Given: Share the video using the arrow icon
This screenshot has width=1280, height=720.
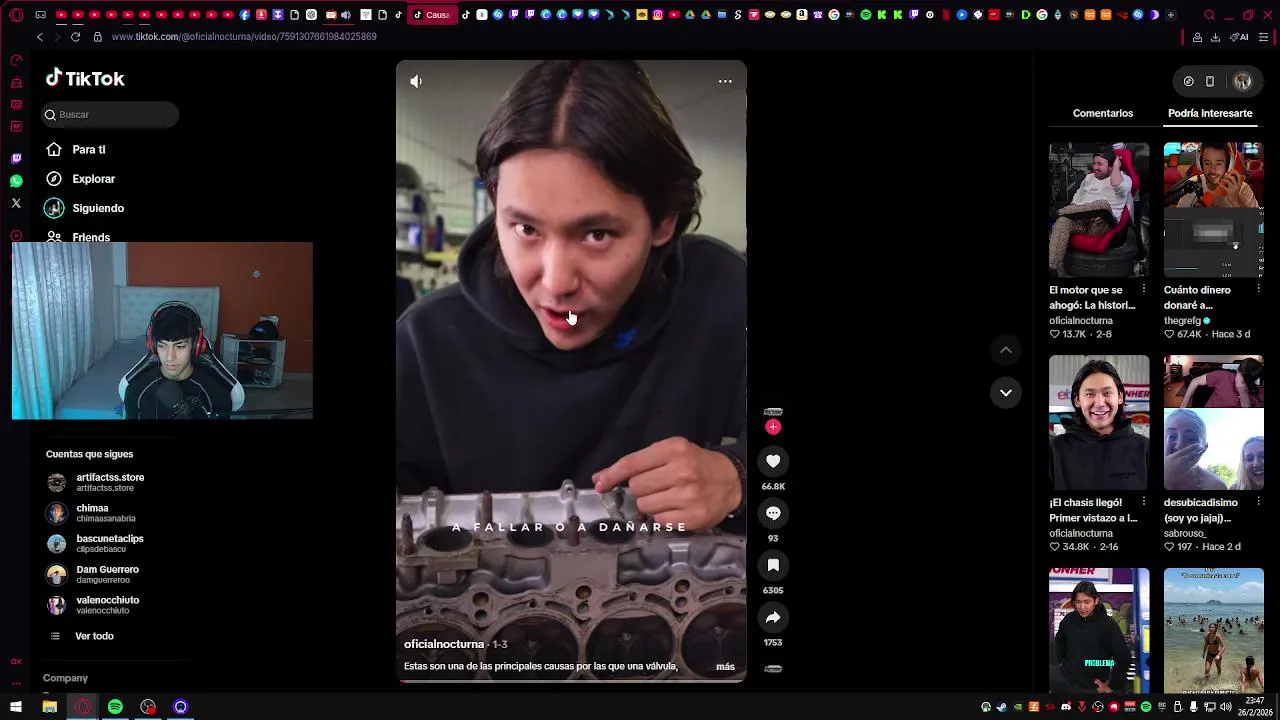Looking at the screenshot, I should pos(773,617).
